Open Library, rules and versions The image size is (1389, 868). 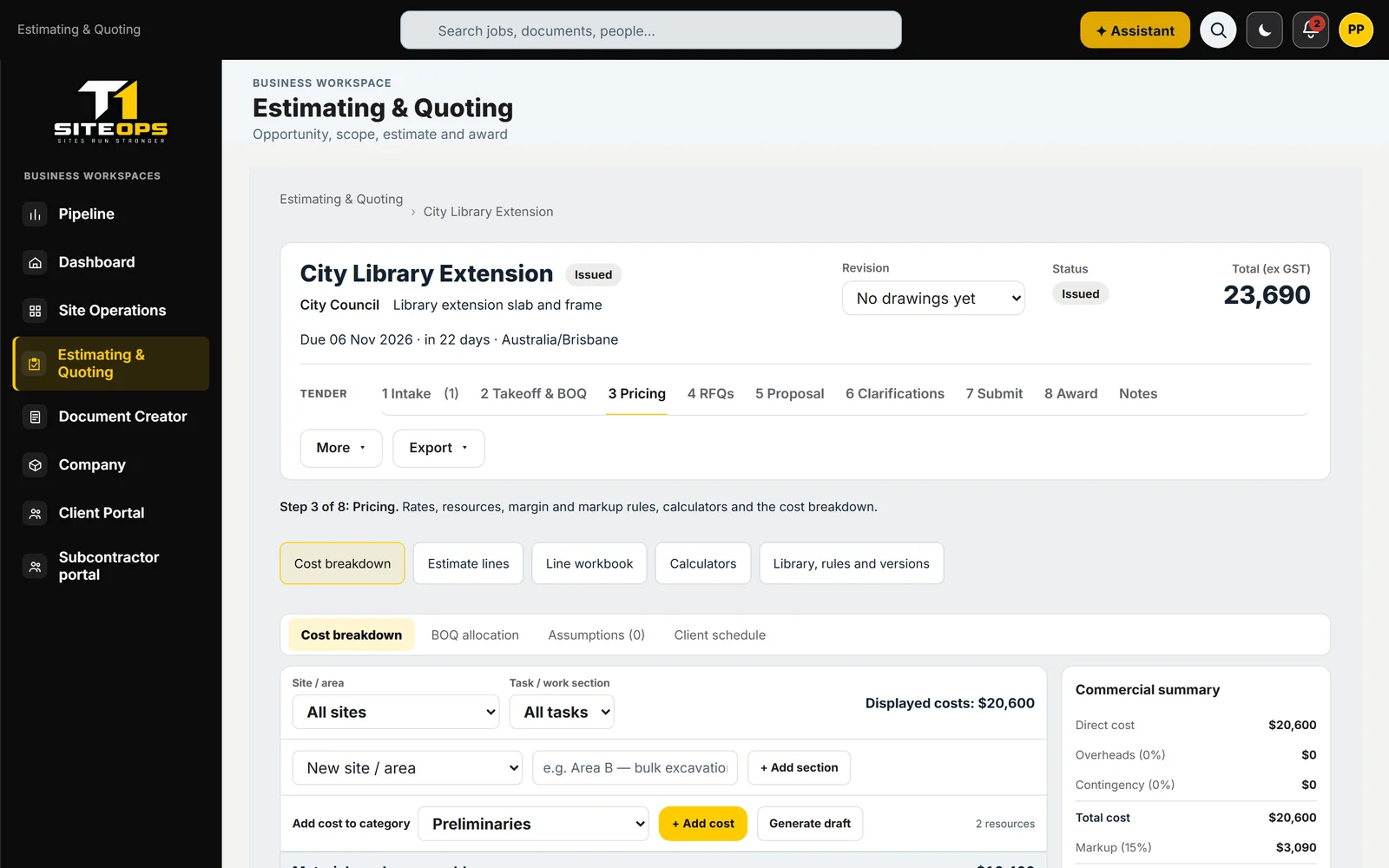[x=852, y=563]
